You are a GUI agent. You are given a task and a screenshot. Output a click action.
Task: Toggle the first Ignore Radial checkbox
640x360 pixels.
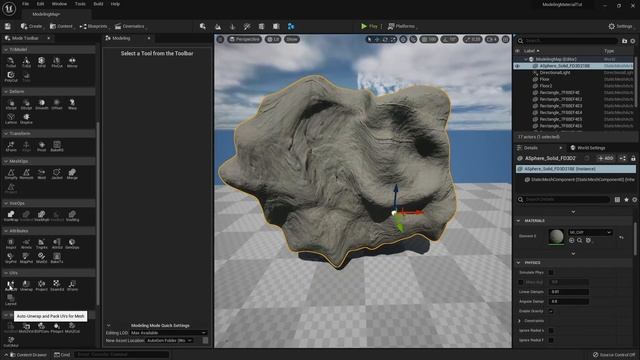point(551,330)
